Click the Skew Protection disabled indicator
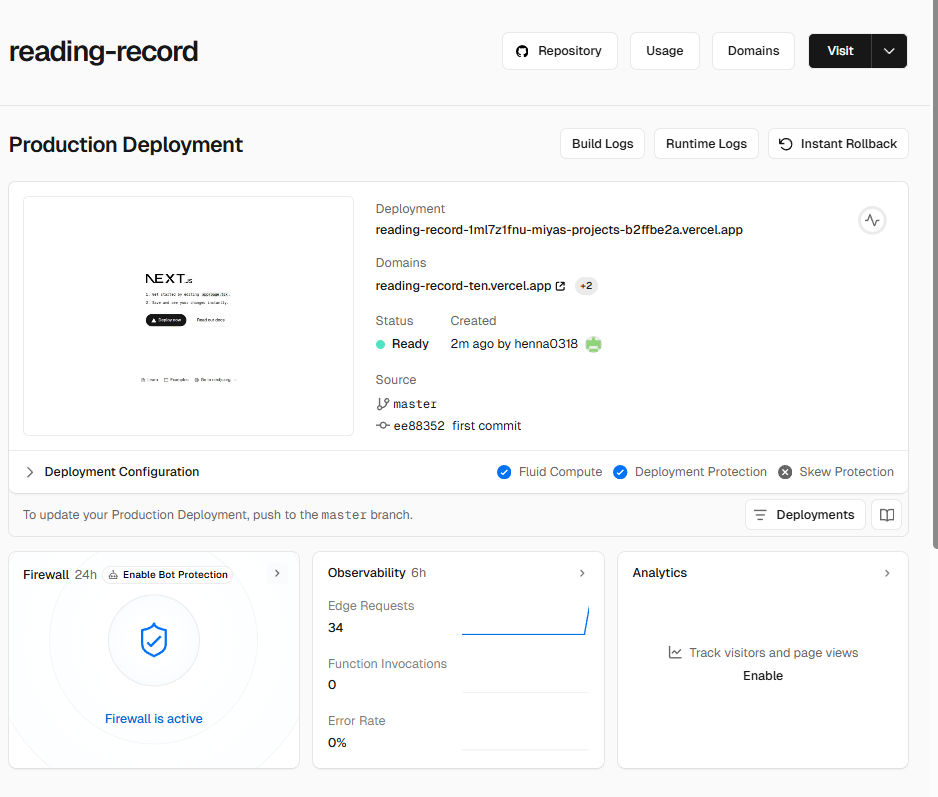Screen dimensions: 938x797 pyautogui.click(x=785, y=472)
